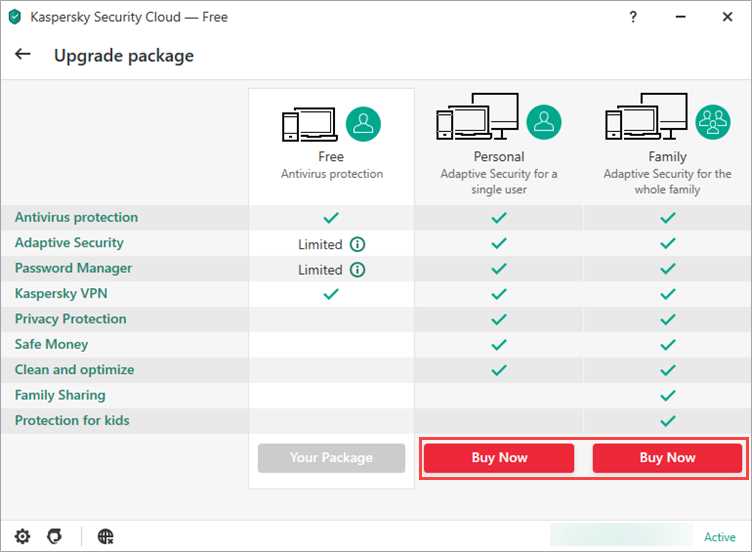Select the Family Sharing feature label

point(60,395)
